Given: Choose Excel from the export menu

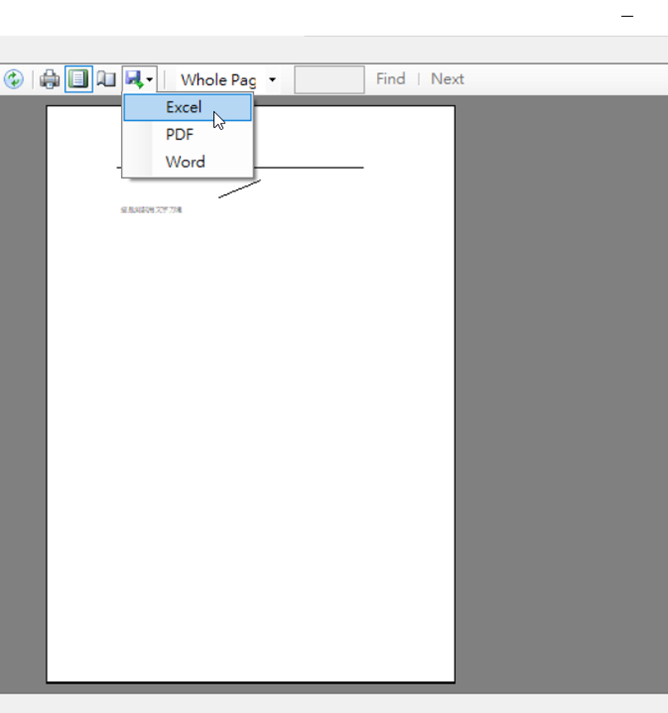Looking at the screenshot, I should [x=187, y=107].
